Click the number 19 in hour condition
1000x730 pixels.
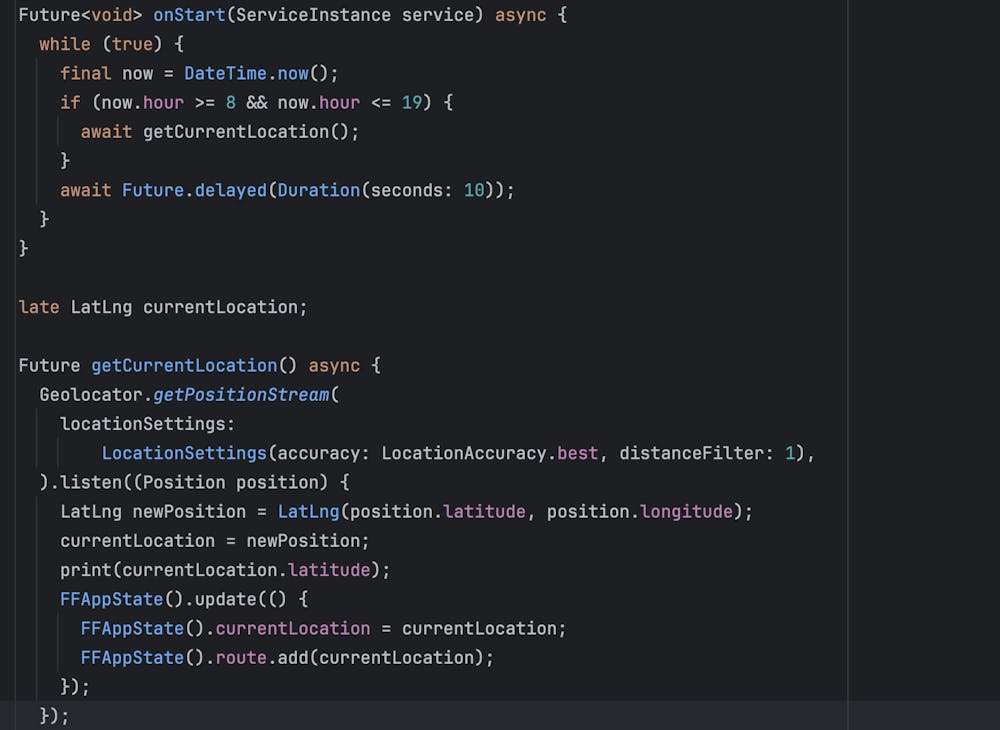pyautogui.click(x=412, y=103)
